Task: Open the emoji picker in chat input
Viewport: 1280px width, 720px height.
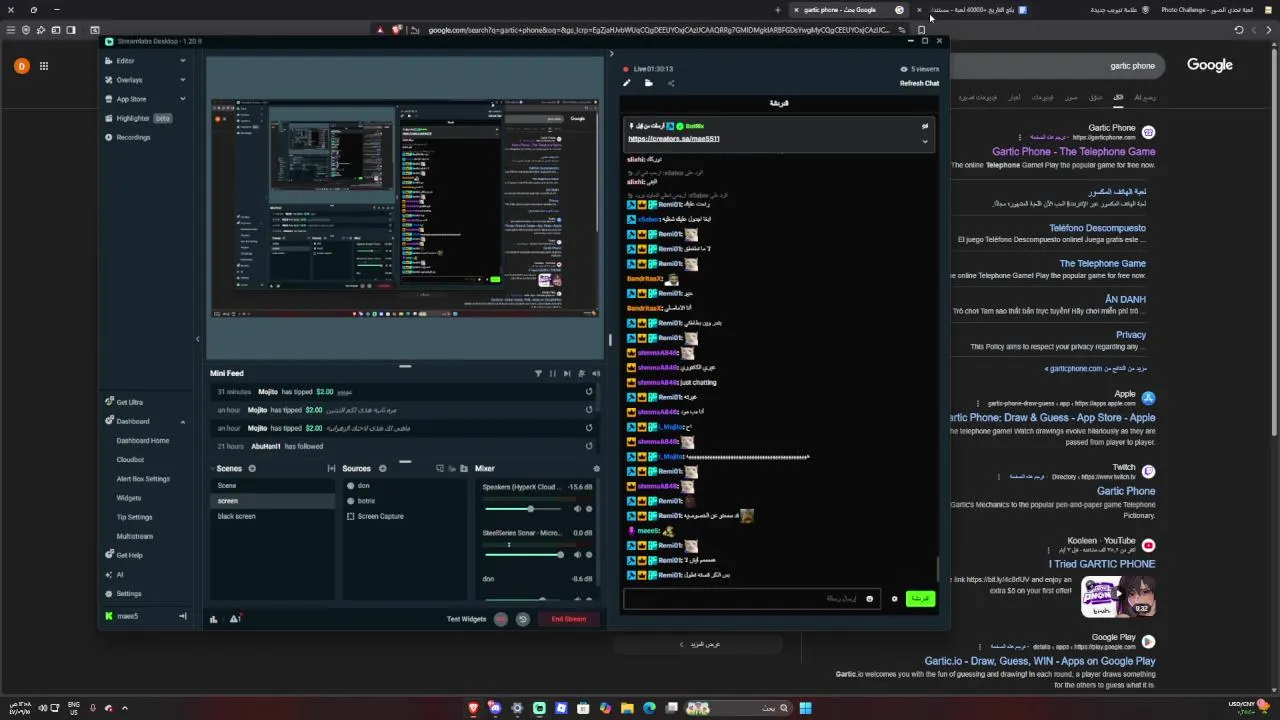Action: point(869,599)
